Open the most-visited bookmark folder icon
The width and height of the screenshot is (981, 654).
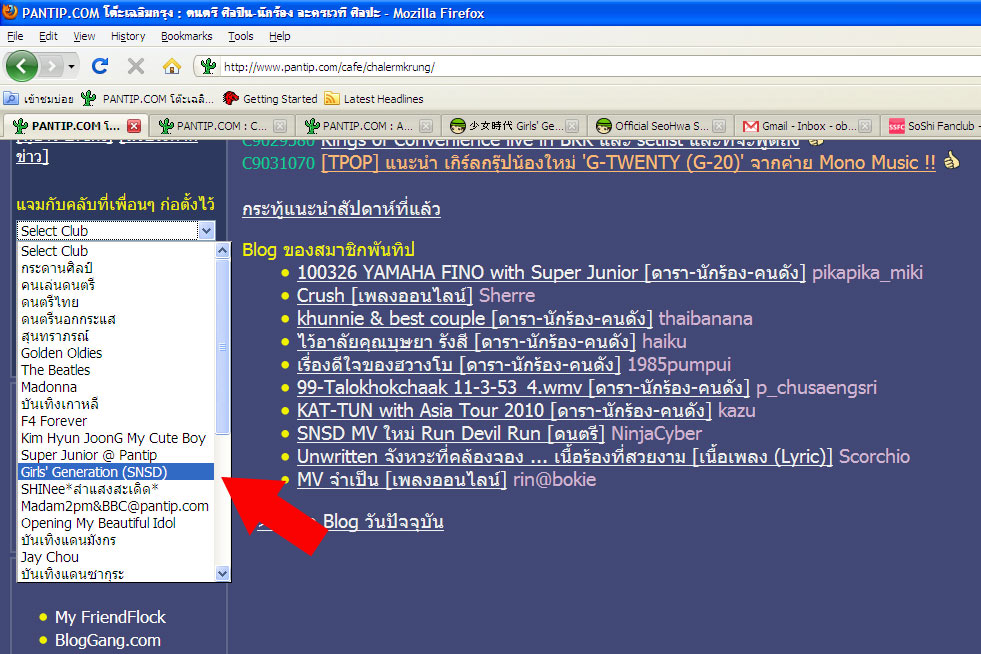tap(11, 98)
